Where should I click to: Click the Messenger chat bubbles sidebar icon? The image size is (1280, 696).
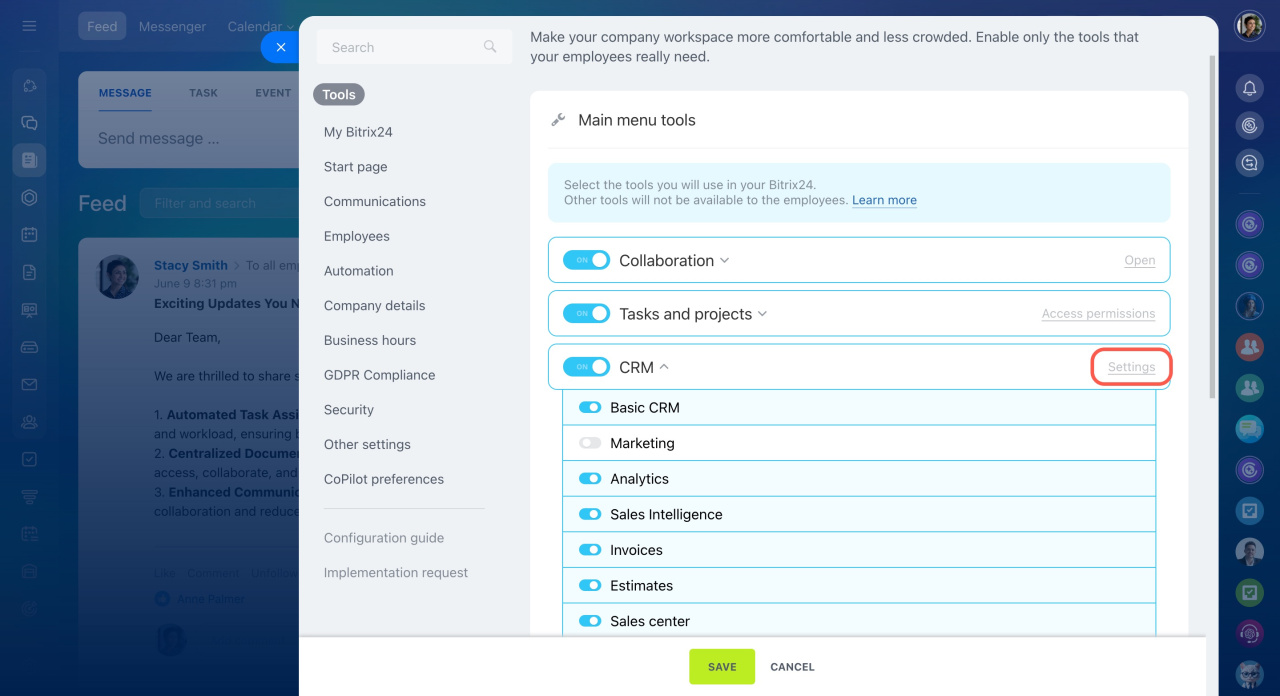point(29,123)
